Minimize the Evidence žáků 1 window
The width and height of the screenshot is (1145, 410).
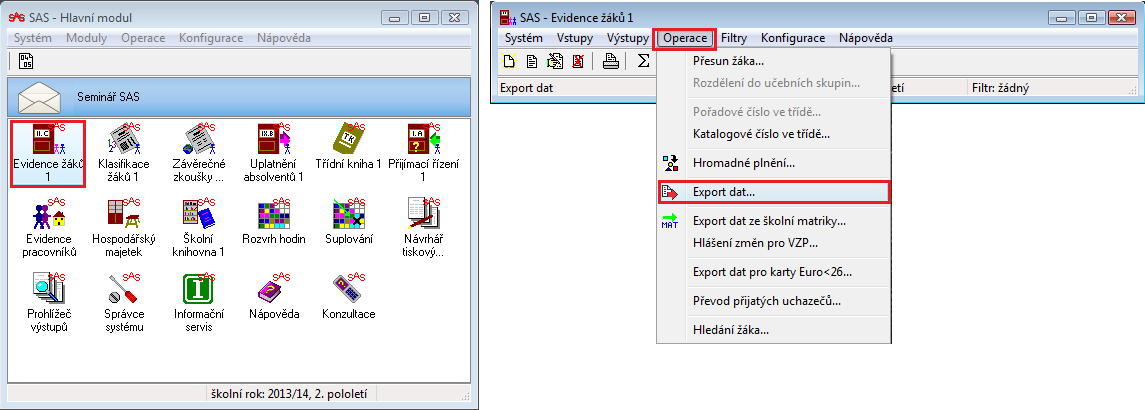1062,17
